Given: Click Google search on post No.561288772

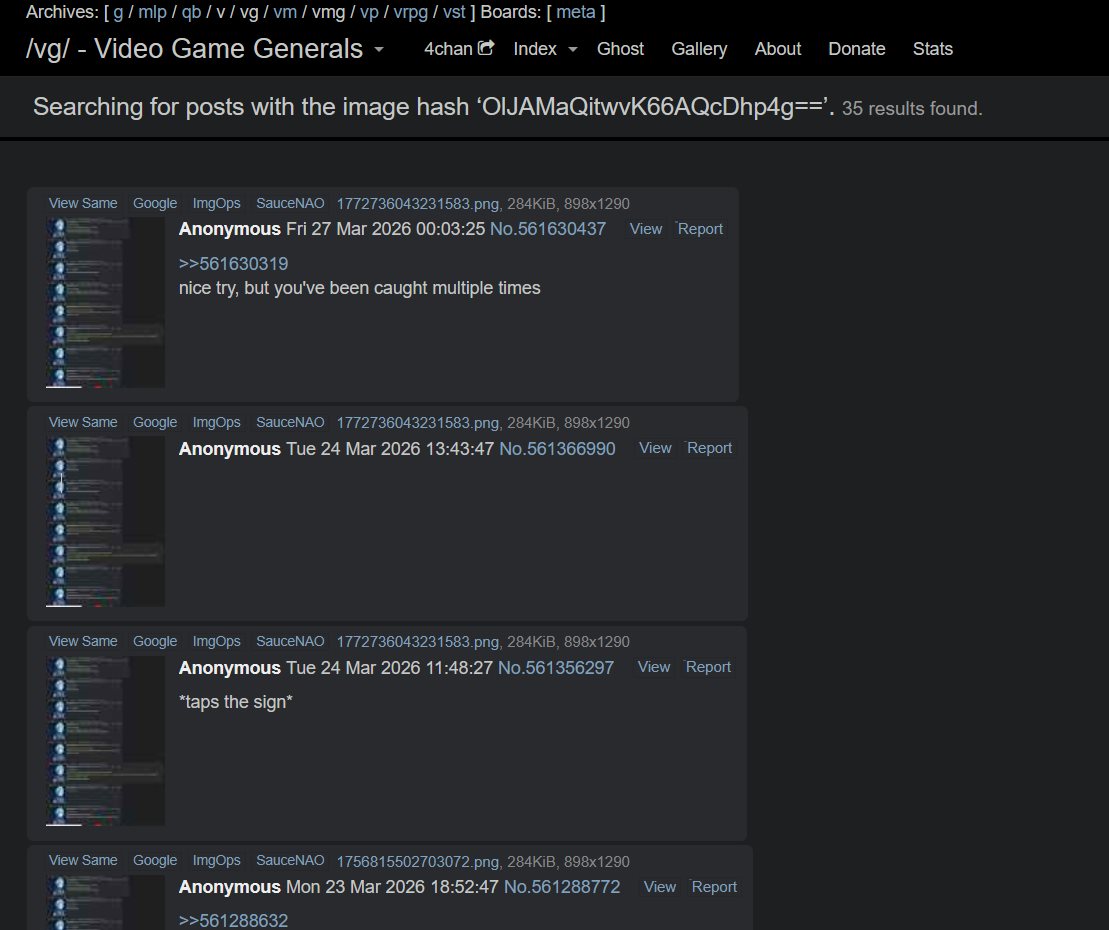Looking at the screenshot, I should click(x=155, y=861).
